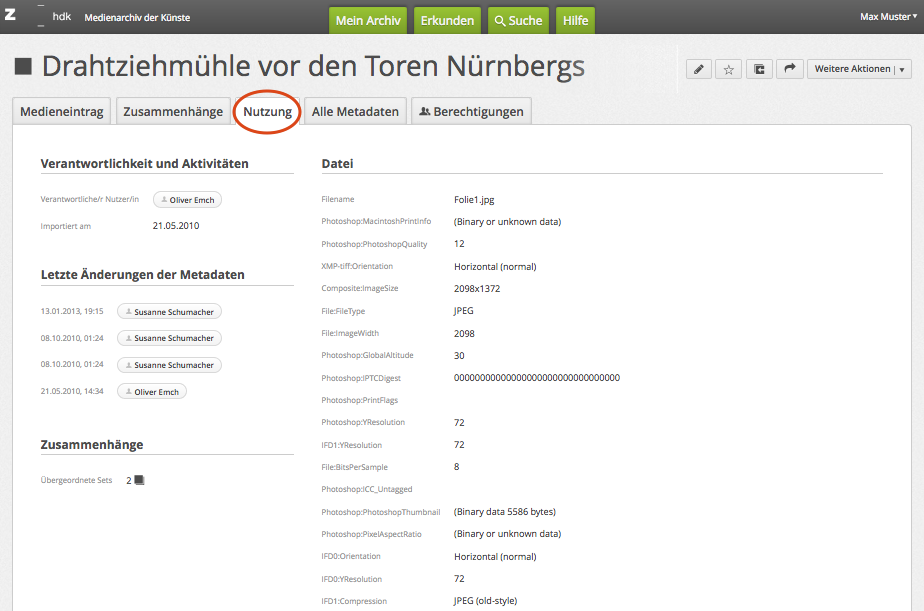924x611 pixels.
Task: Click the sets icon beside Übergeordnete Sets
Action: [139, 480]
